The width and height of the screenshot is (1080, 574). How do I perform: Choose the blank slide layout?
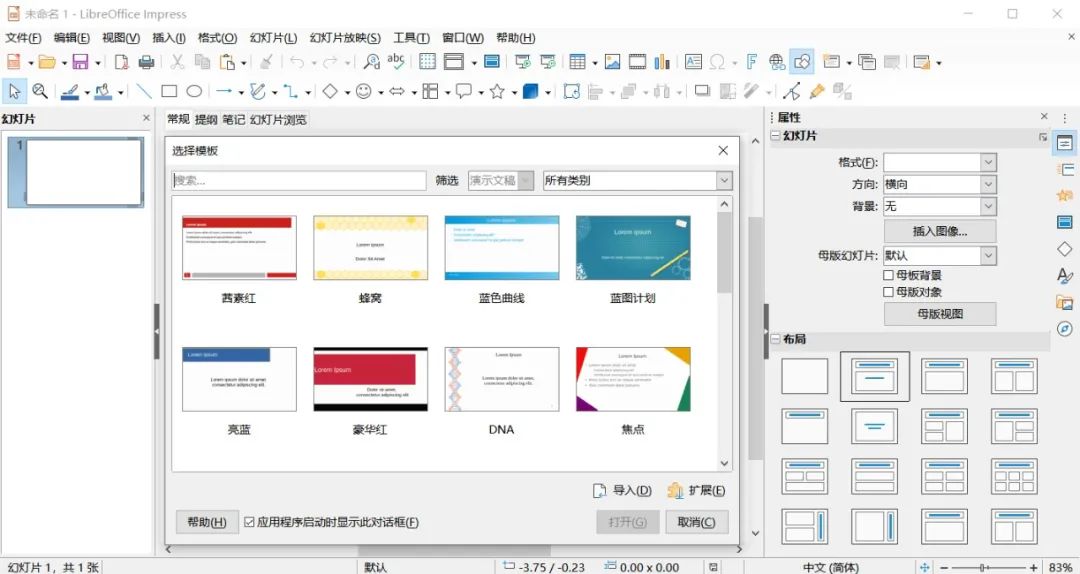[804, 376]
